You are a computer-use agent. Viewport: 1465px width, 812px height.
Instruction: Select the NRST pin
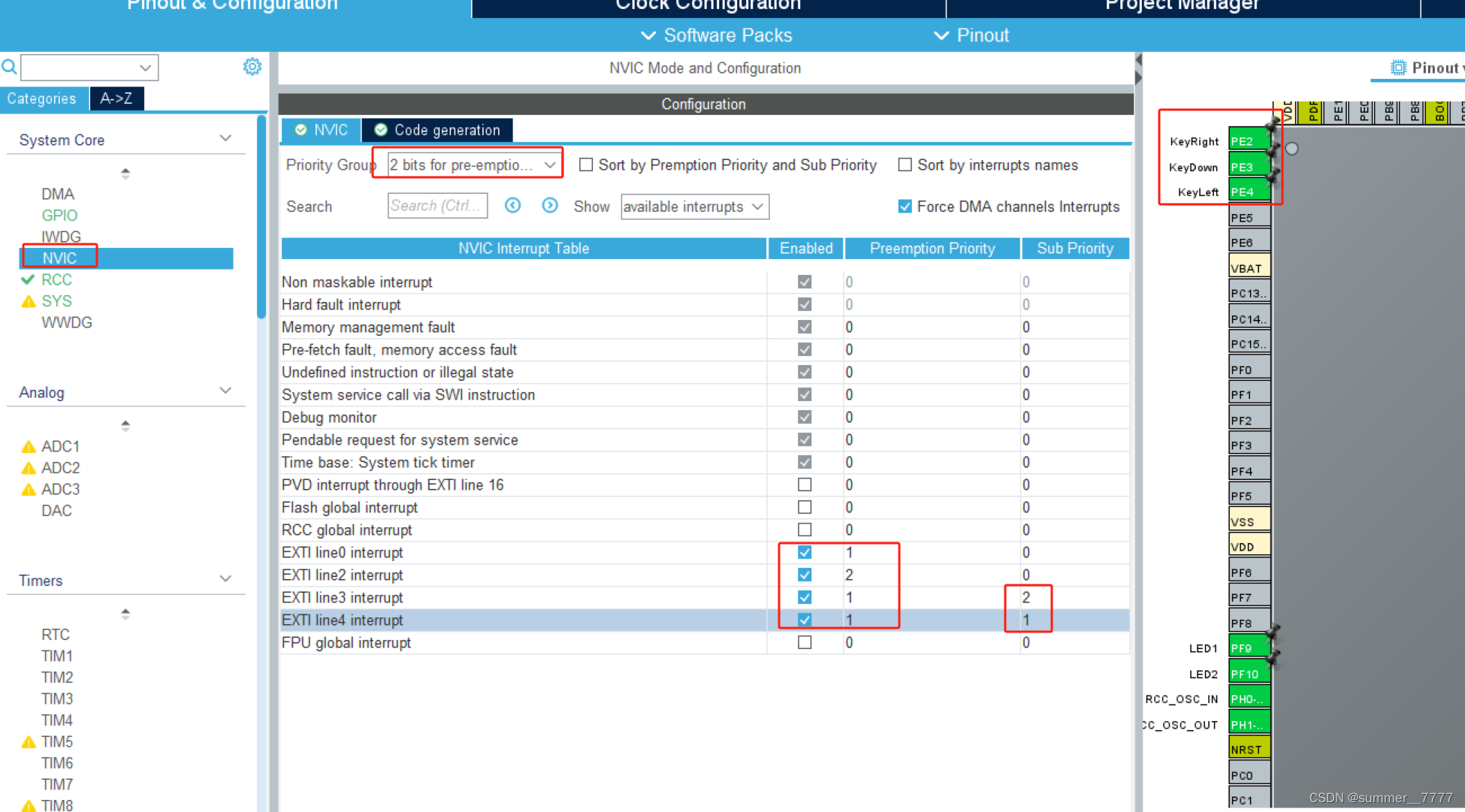click(1249, 749)
